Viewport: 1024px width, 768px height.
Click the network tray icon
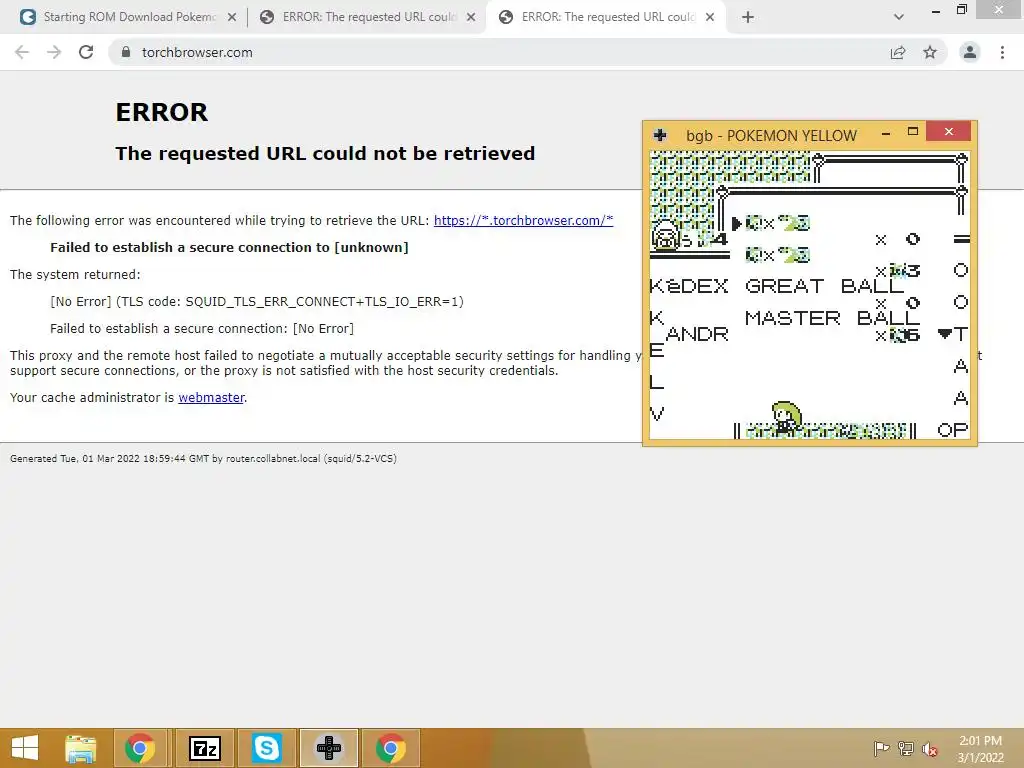click(906, 748)
